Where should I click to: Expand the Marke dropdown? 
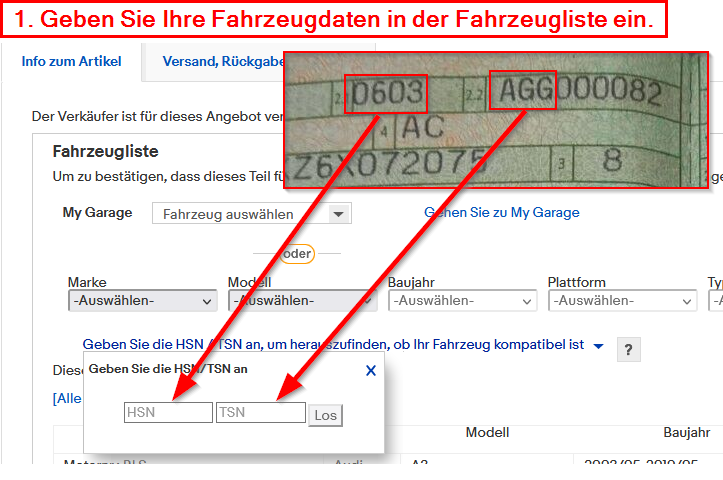142,301
